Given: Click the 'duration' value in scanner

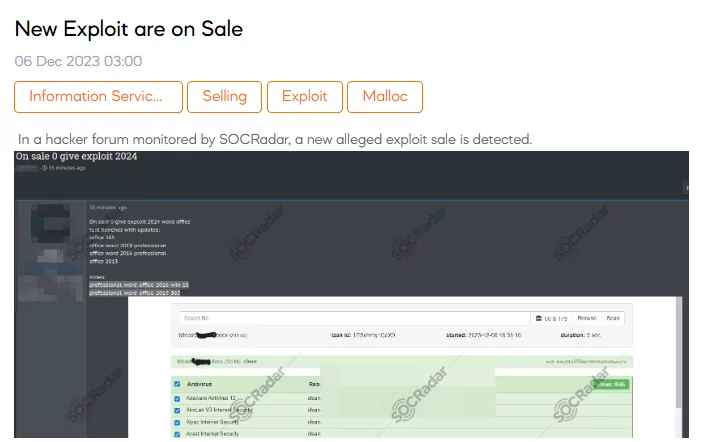Looking at the screenshot, I should [x=593, y=335].
